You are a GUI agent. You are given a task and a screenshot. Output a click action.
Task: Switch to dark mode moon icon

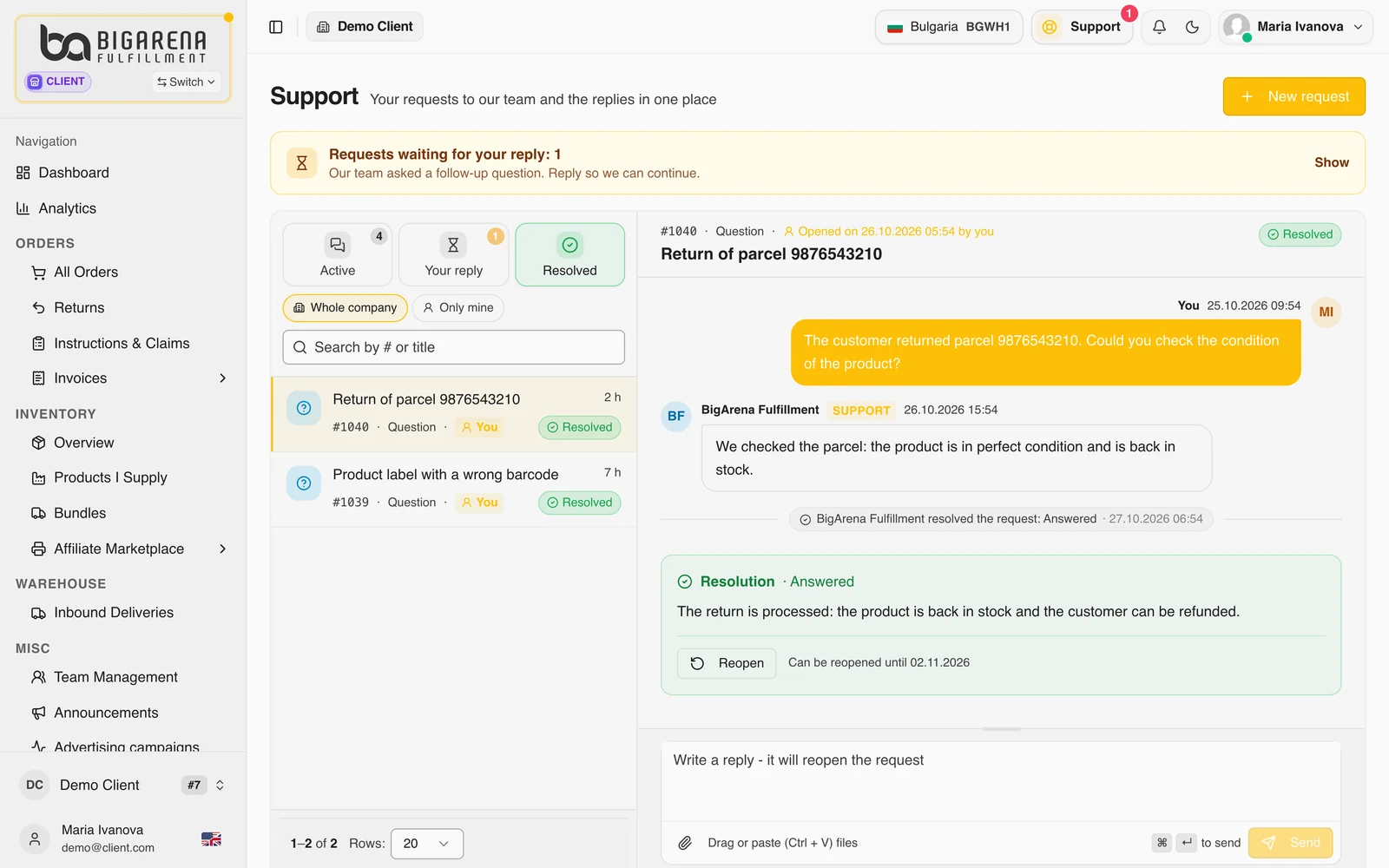tap(1192, 27)
